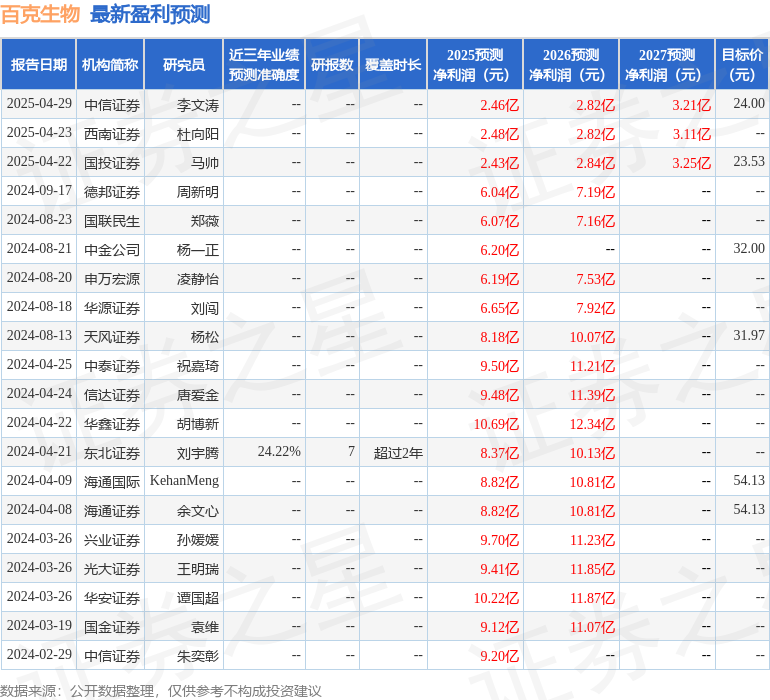Click the 百克生物 title text
This screenshot has width=770, height=700.
click(x=40, y=14)
